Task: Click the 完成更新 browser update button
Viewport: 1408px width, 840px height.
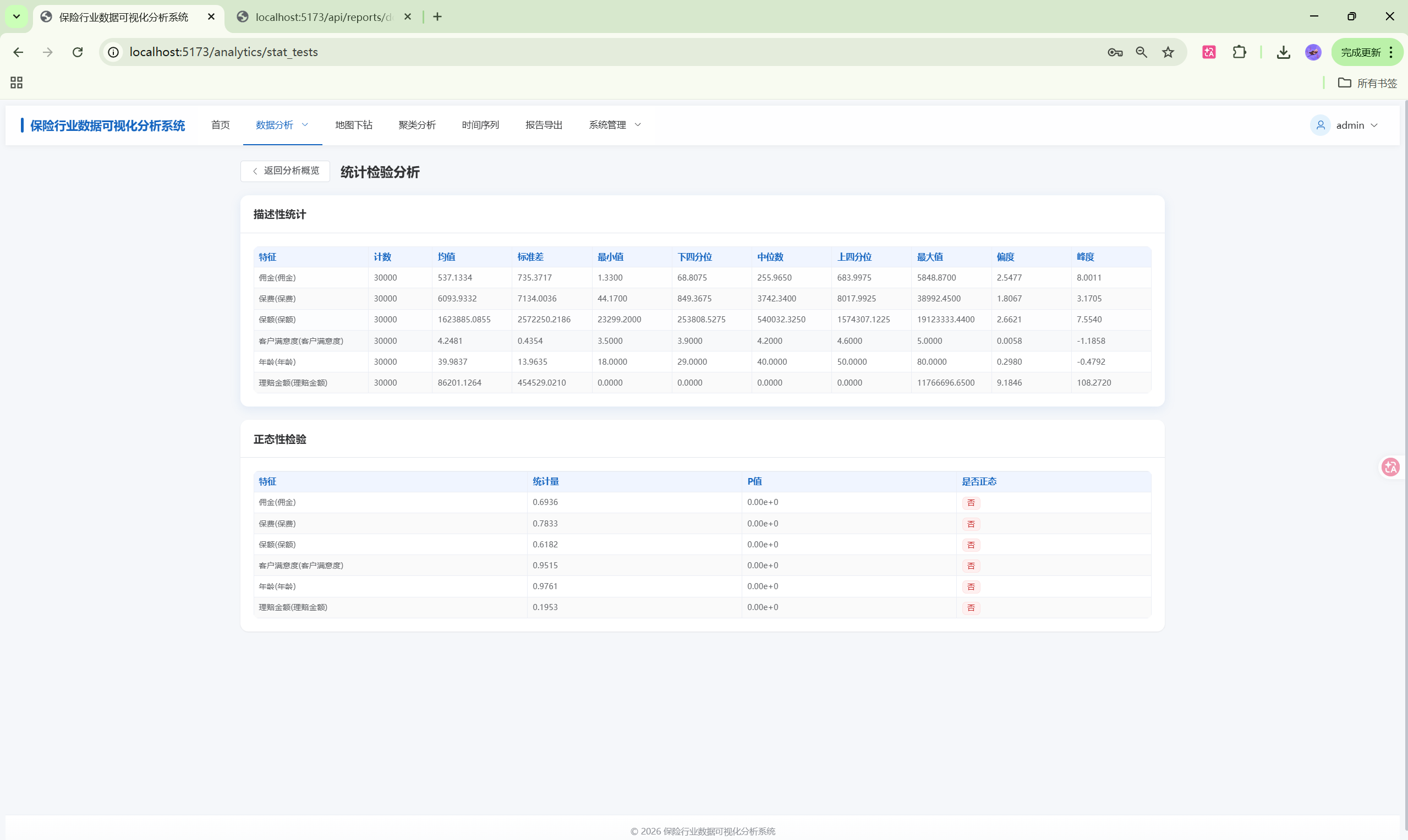Action: [1361, 52]
